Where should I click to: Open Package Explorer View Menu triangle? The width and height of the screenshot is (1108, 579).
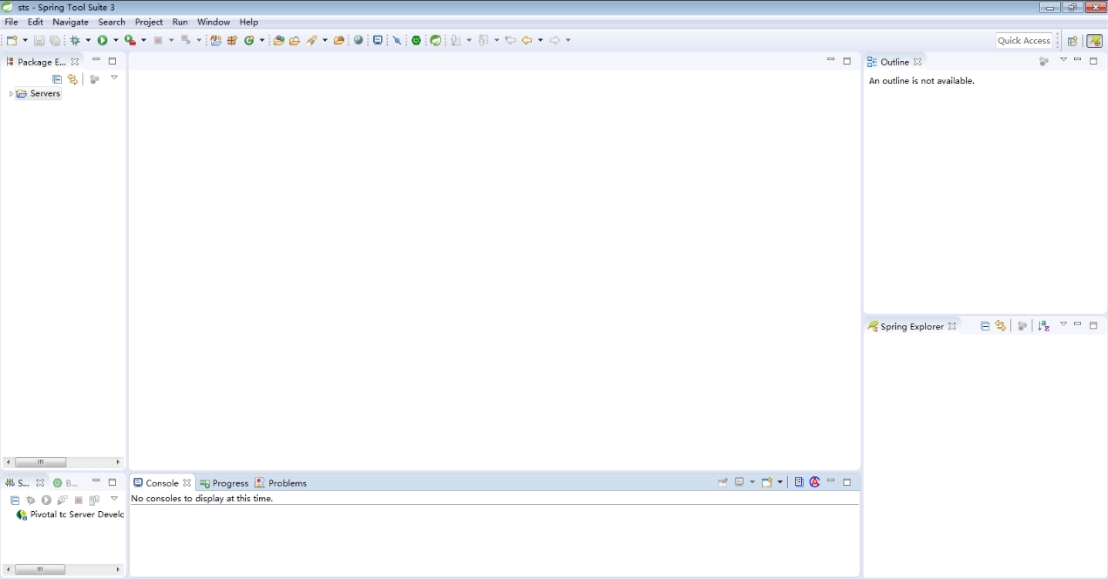[x=114, y=78]
